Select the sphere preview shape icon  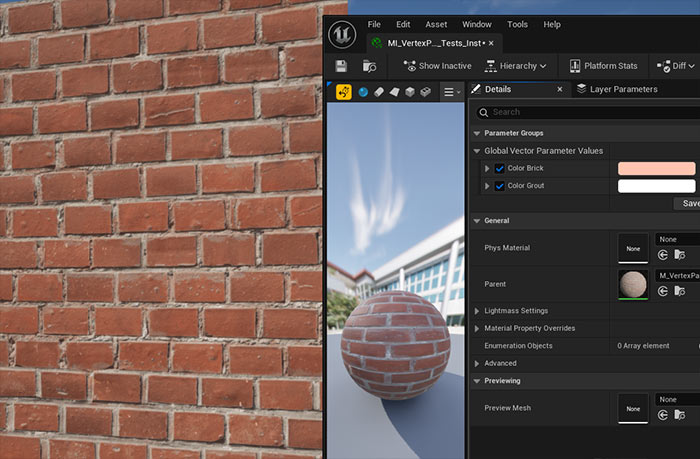[x=363, y=92]
